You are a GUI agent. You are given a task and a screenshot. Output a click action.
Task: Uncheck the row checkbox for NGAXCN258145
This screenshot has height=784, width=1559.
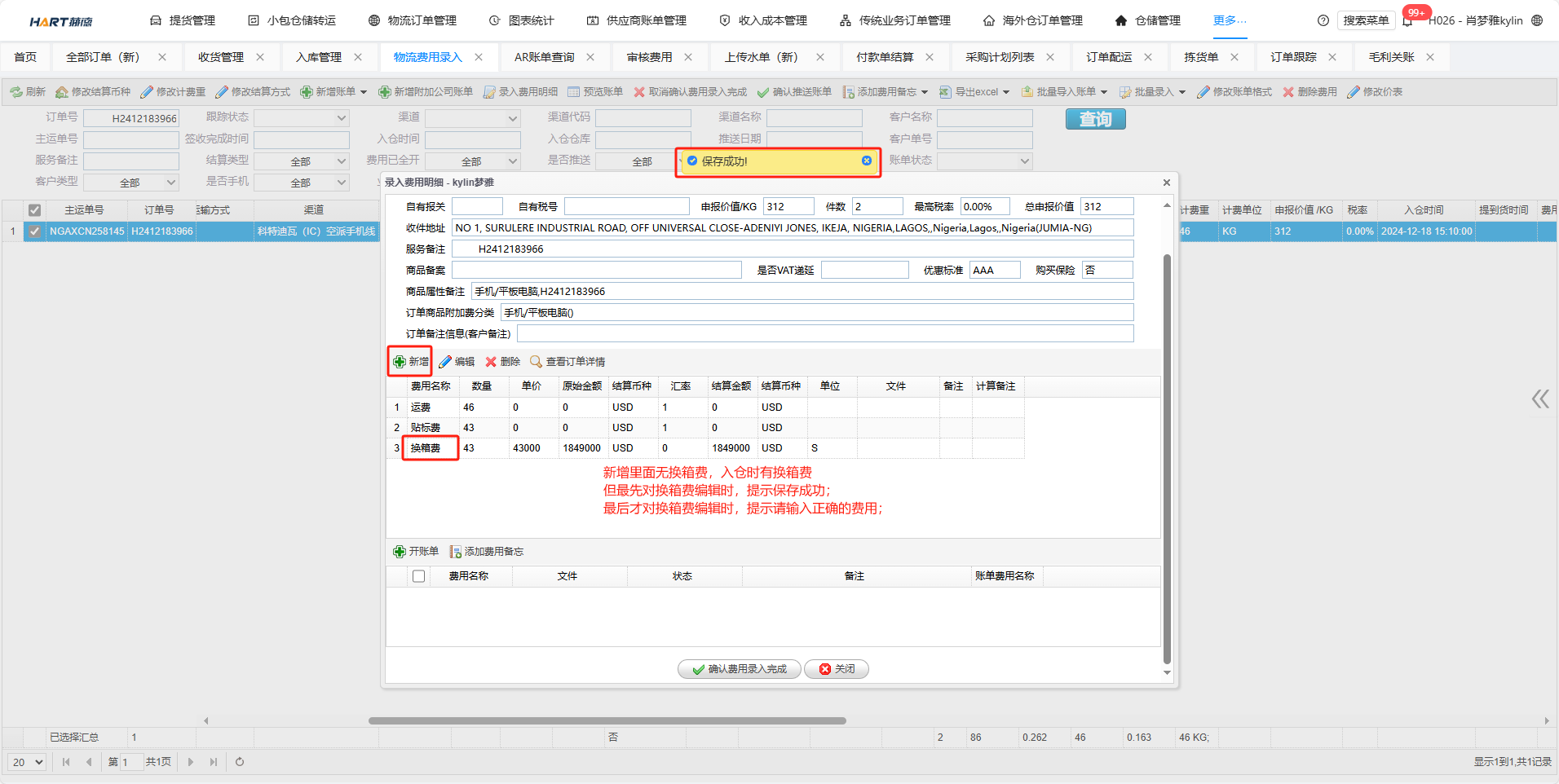pos(34,231)
